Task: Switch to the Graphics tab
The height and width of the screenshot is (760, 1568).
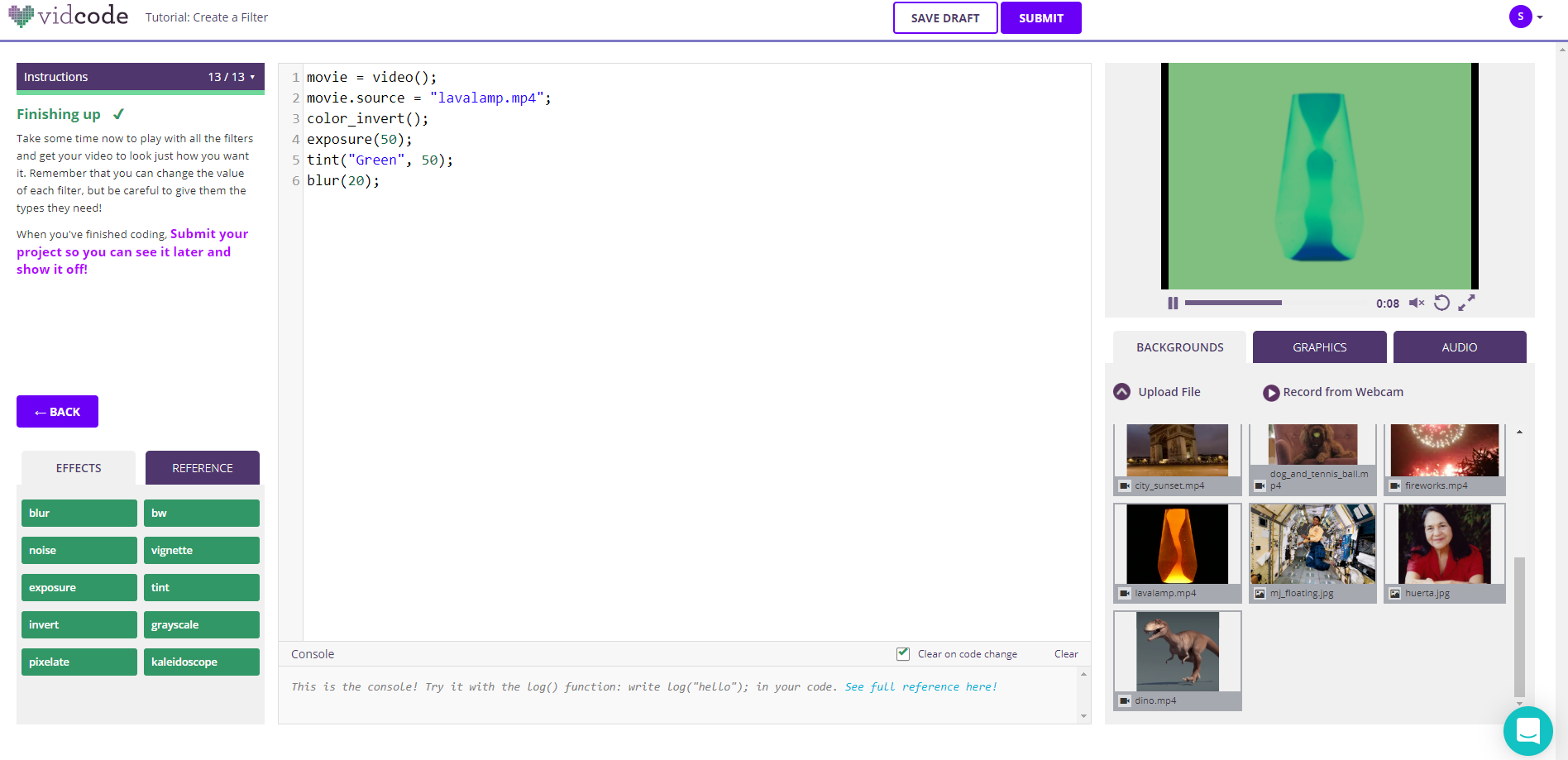Action: point(1319,347)
